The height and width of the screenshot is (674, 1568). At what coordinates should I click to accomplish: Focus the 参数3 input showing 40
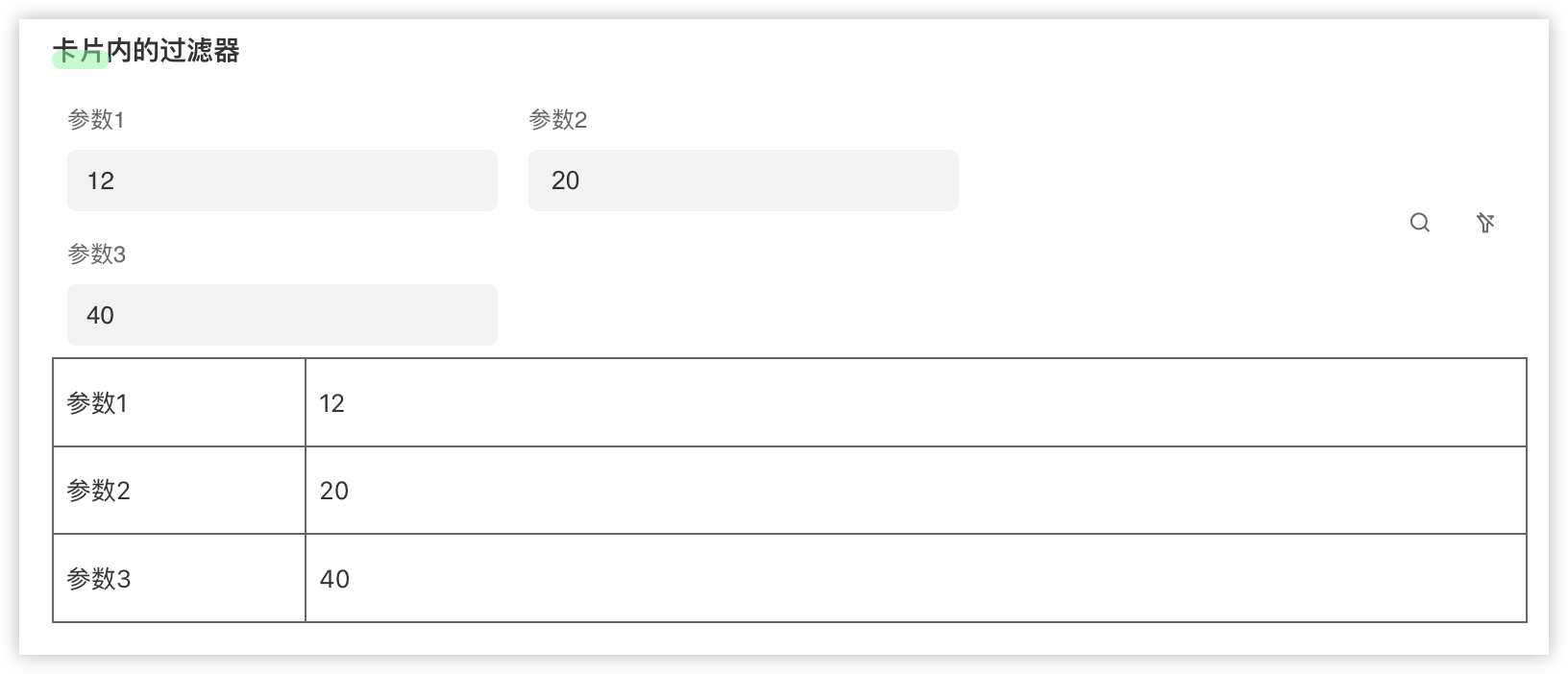pyautogui.click(x=282, y=315)
